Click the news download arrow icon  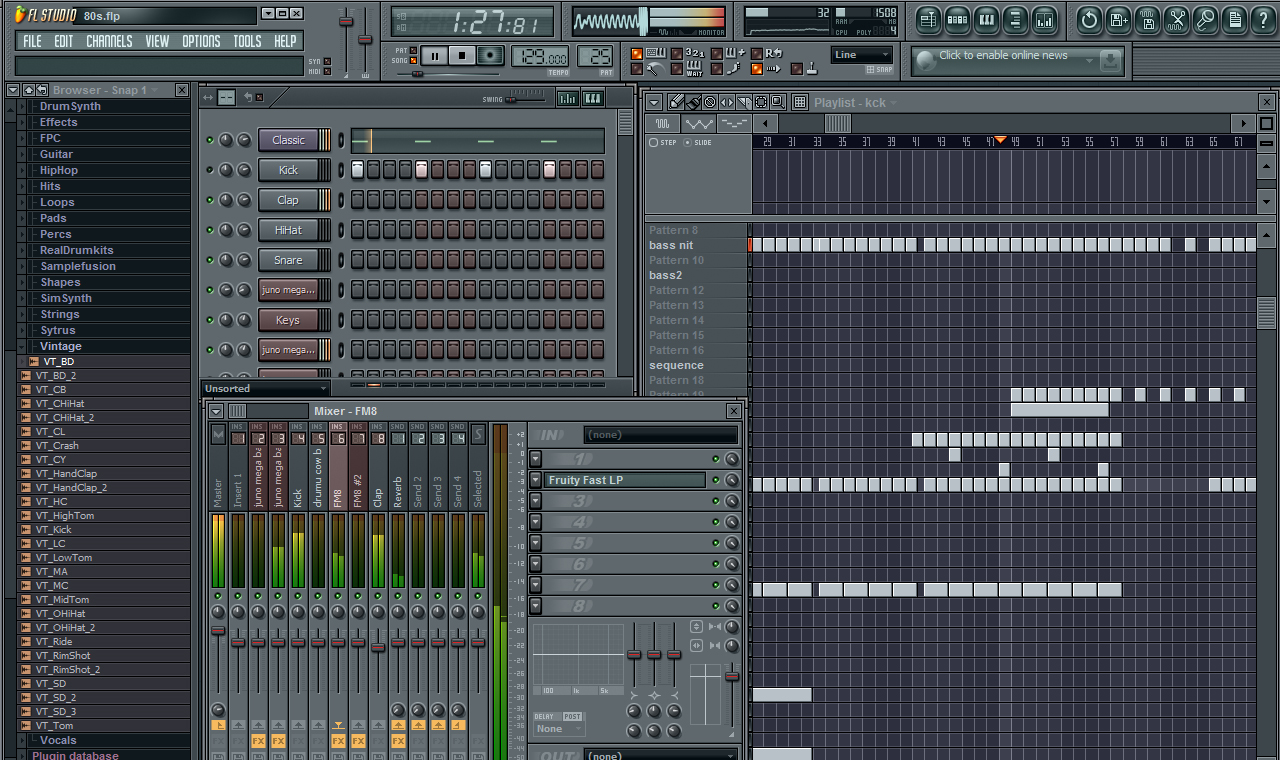coord(1109,61)
